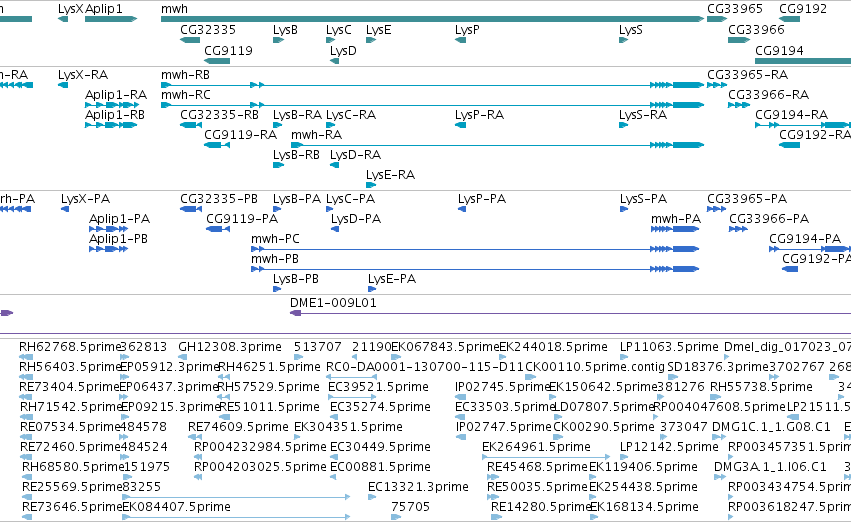Open protein CG33965-PA
This screenshot has width=851, height=522.
[716, 209]
